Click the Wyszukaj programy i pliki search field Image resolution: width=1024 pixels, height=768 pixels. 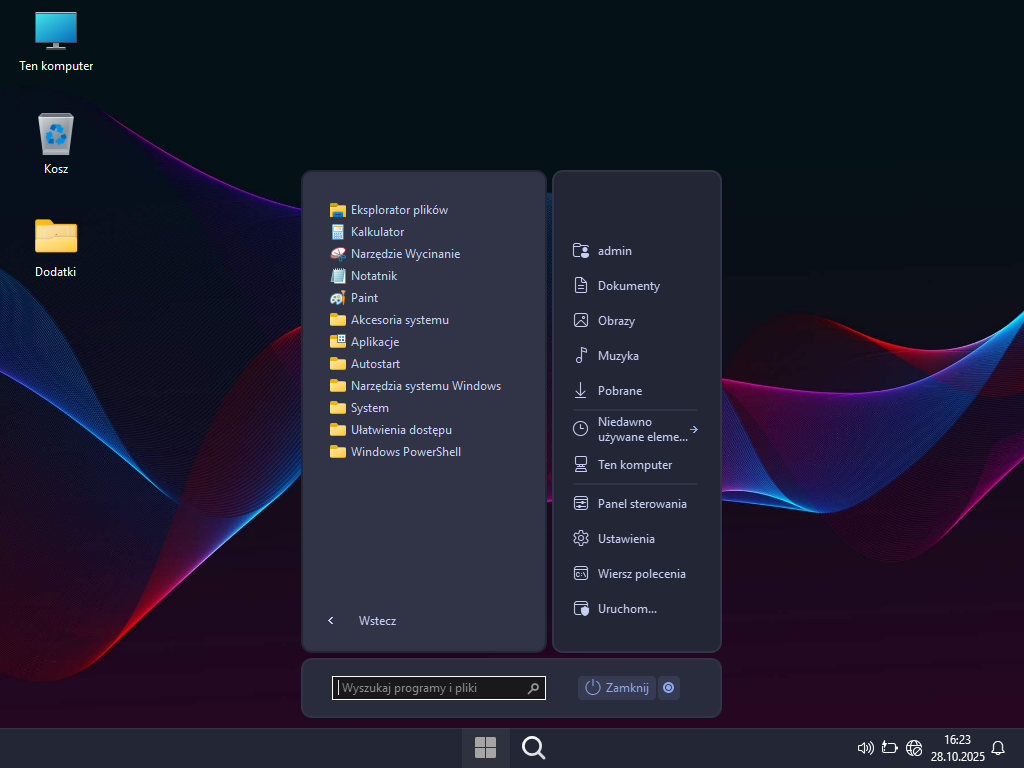(x=430, y=688)
